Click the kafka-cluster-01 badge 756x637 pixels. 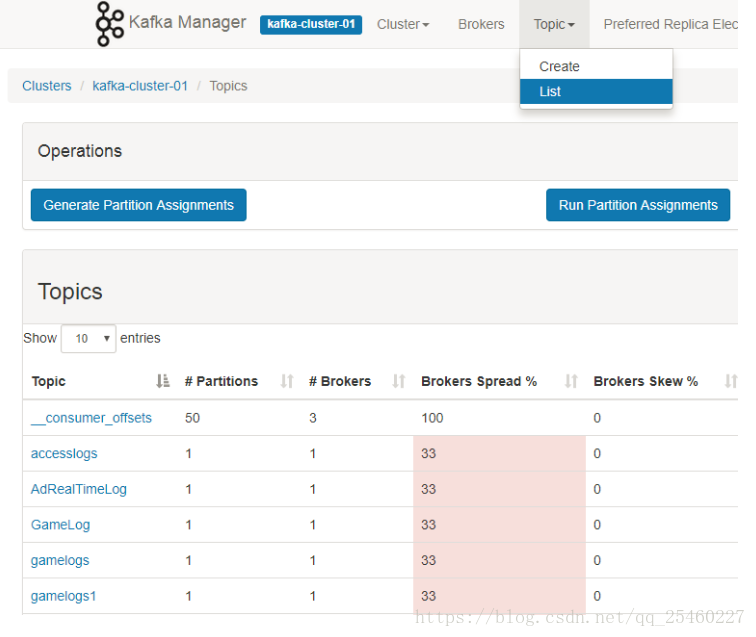click(x=311, y=24)
